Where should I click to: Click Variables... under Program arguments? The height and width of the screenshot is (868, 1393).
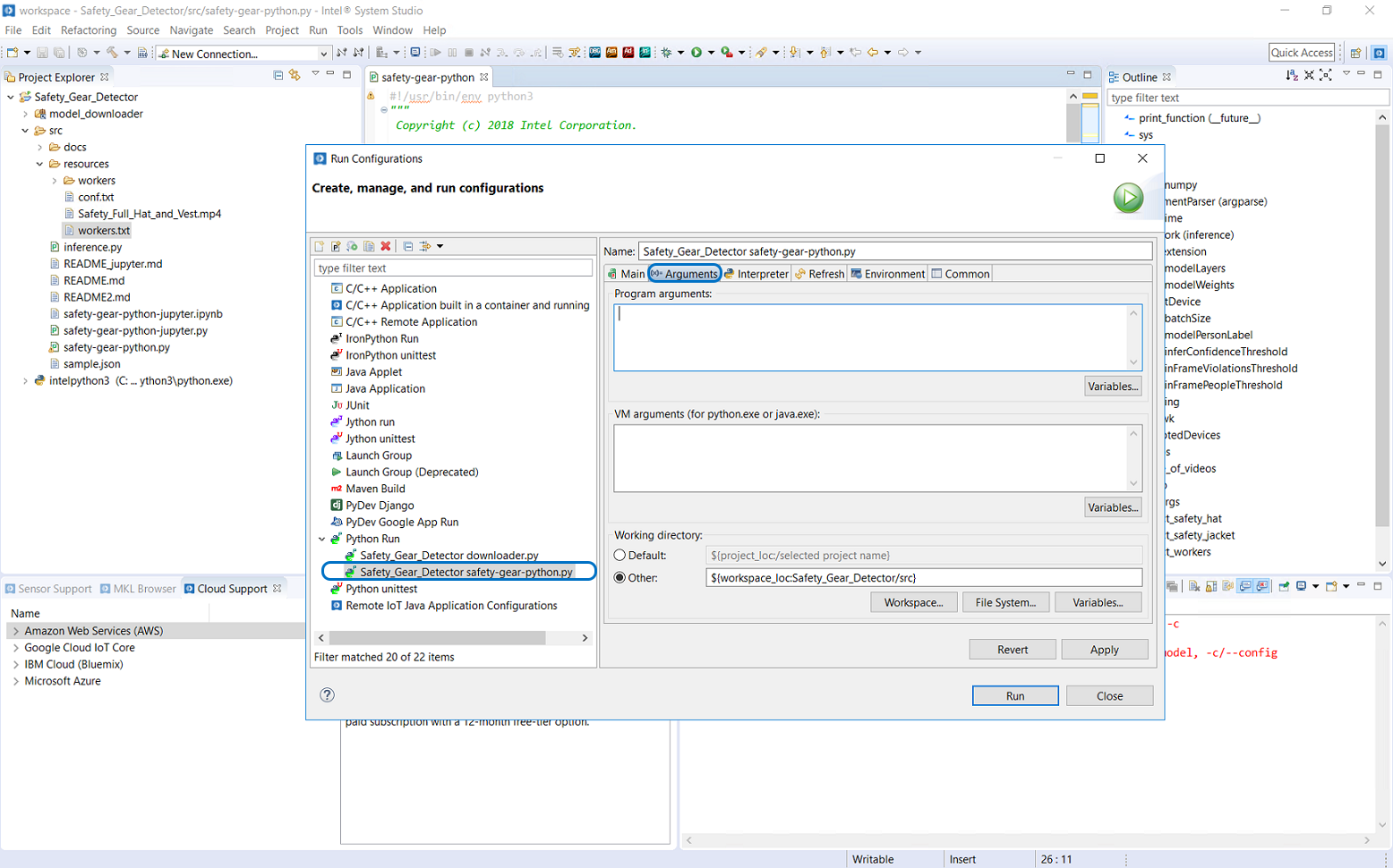coord(1113,387)
